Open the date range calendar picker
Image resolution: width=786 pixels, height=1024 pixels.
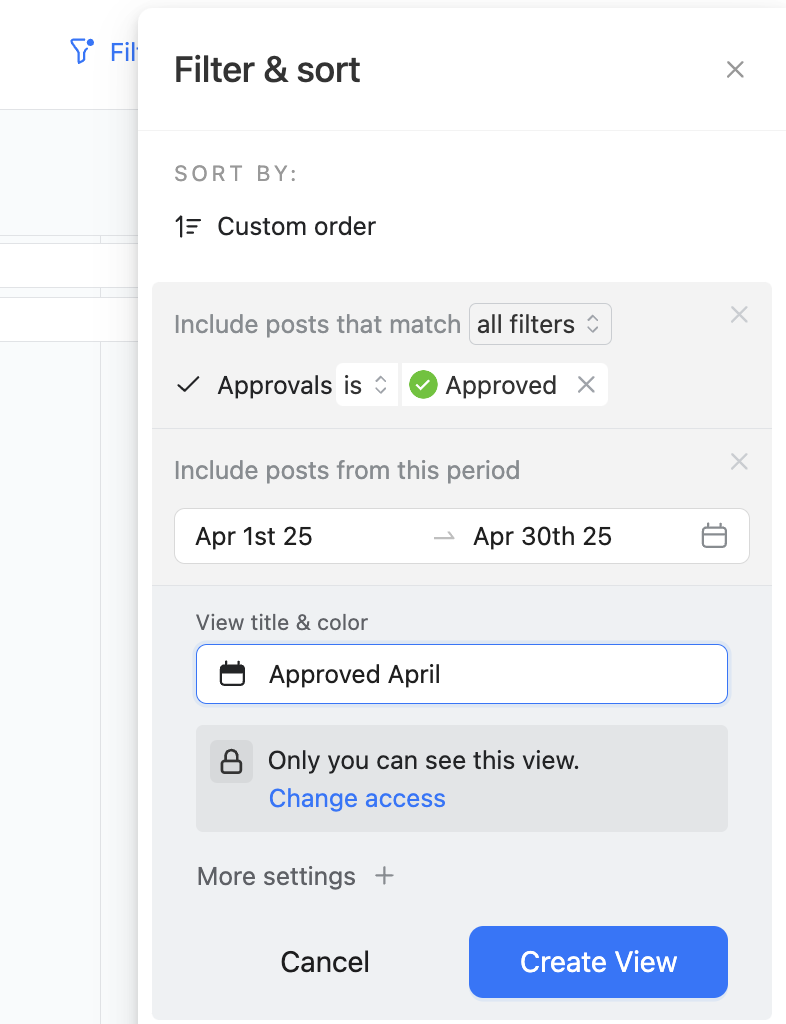(714, 536)
